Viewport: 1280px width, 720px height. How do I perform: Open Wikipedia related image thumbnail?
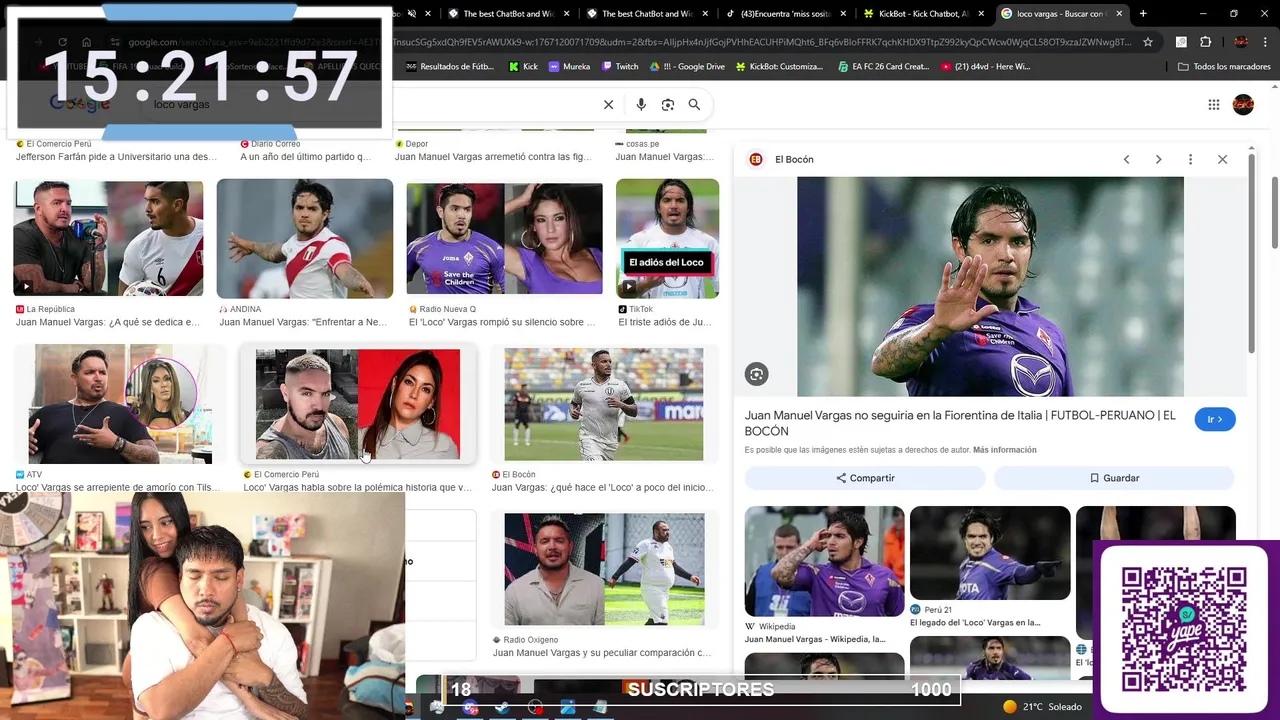click(824, 561)
